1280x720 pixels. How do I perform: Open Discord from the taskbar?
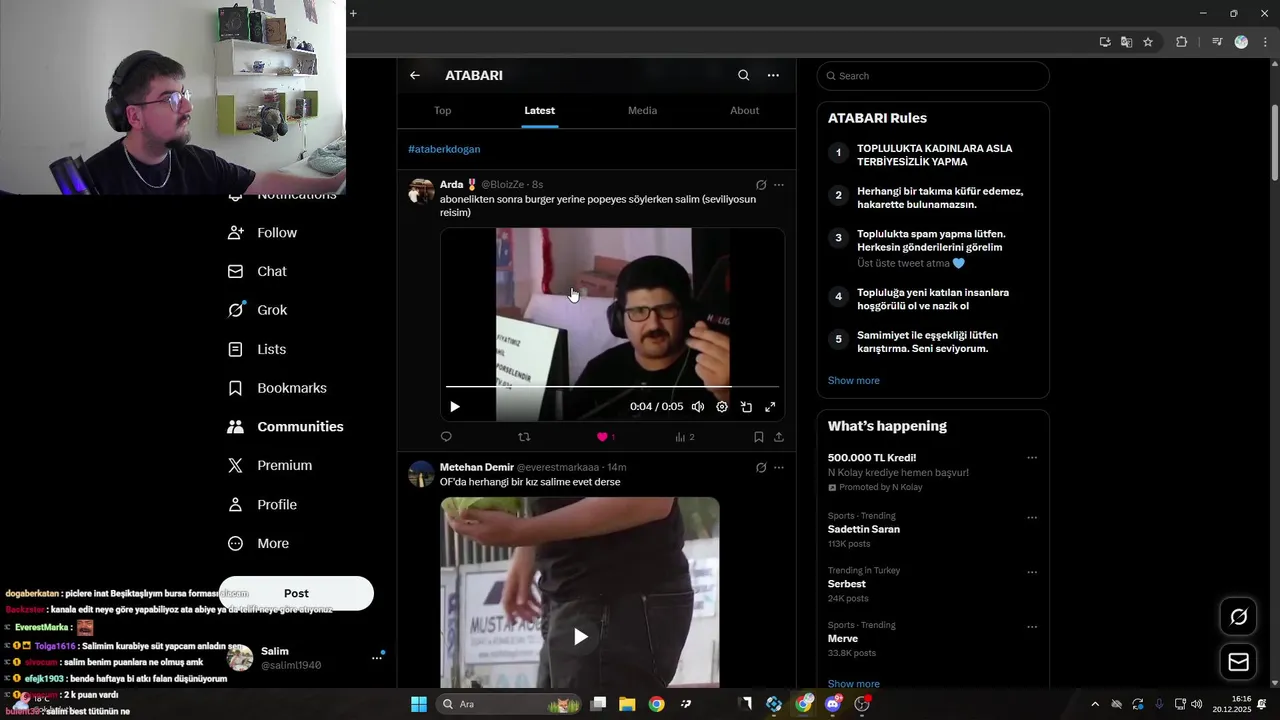point(833,704)
